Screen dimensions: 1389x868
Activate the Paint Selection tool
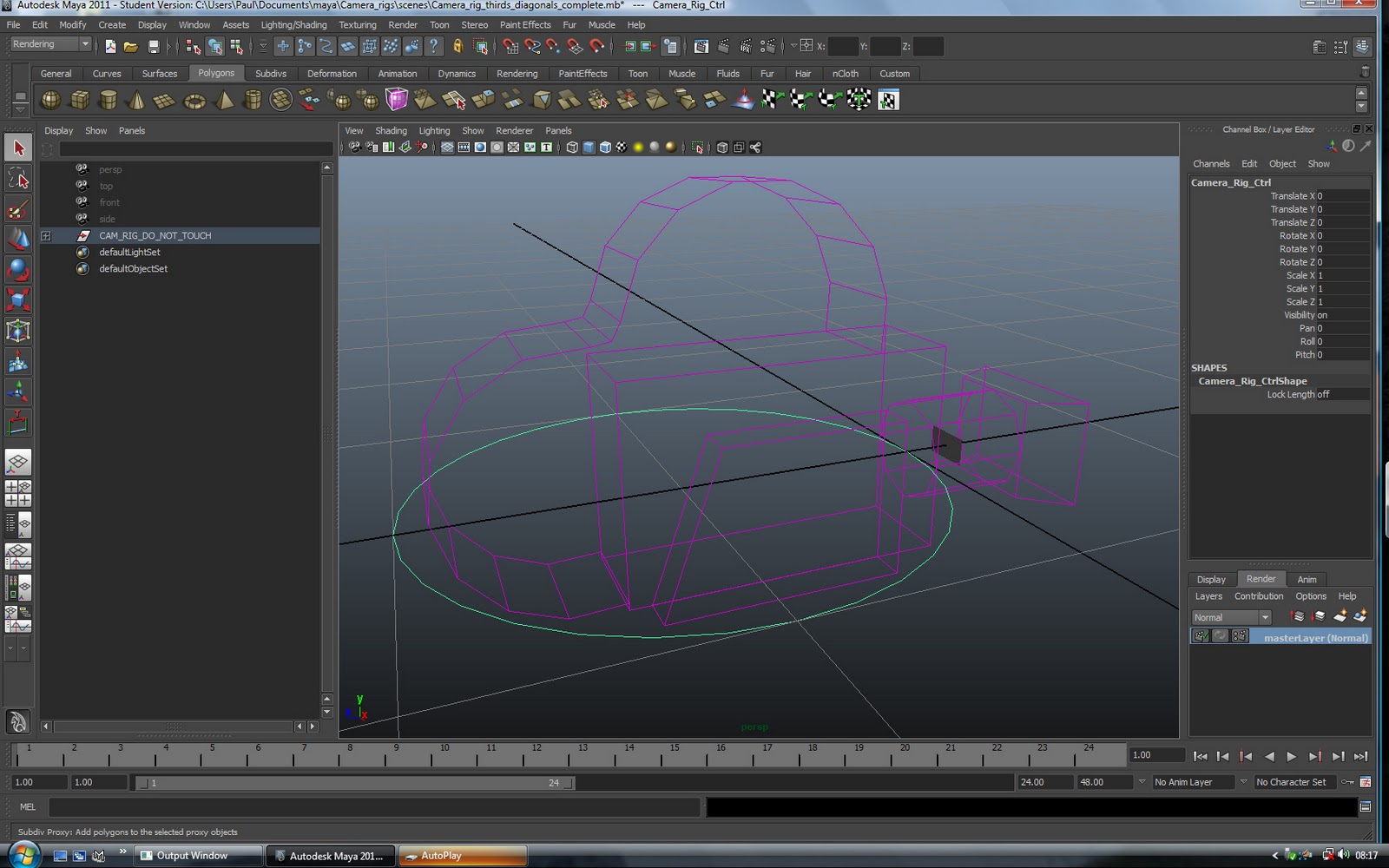point(18,208)
